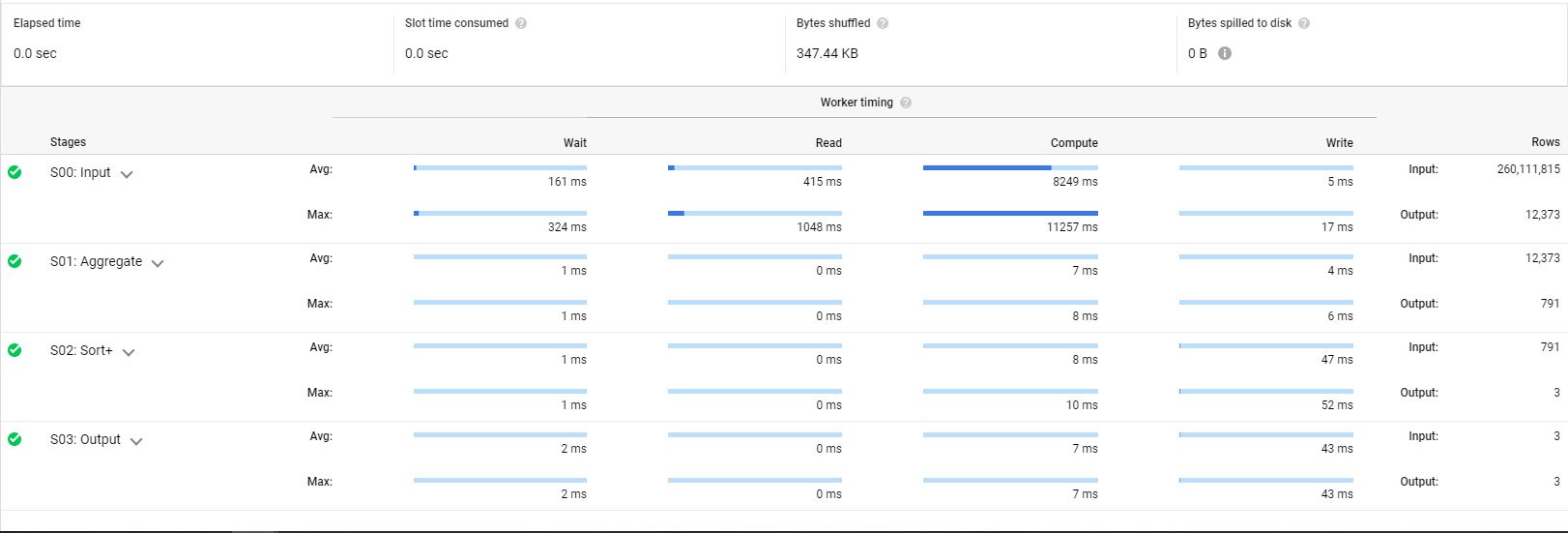
Task: Click help icon beside Bytes shuffled
Action: pos(883,23)
